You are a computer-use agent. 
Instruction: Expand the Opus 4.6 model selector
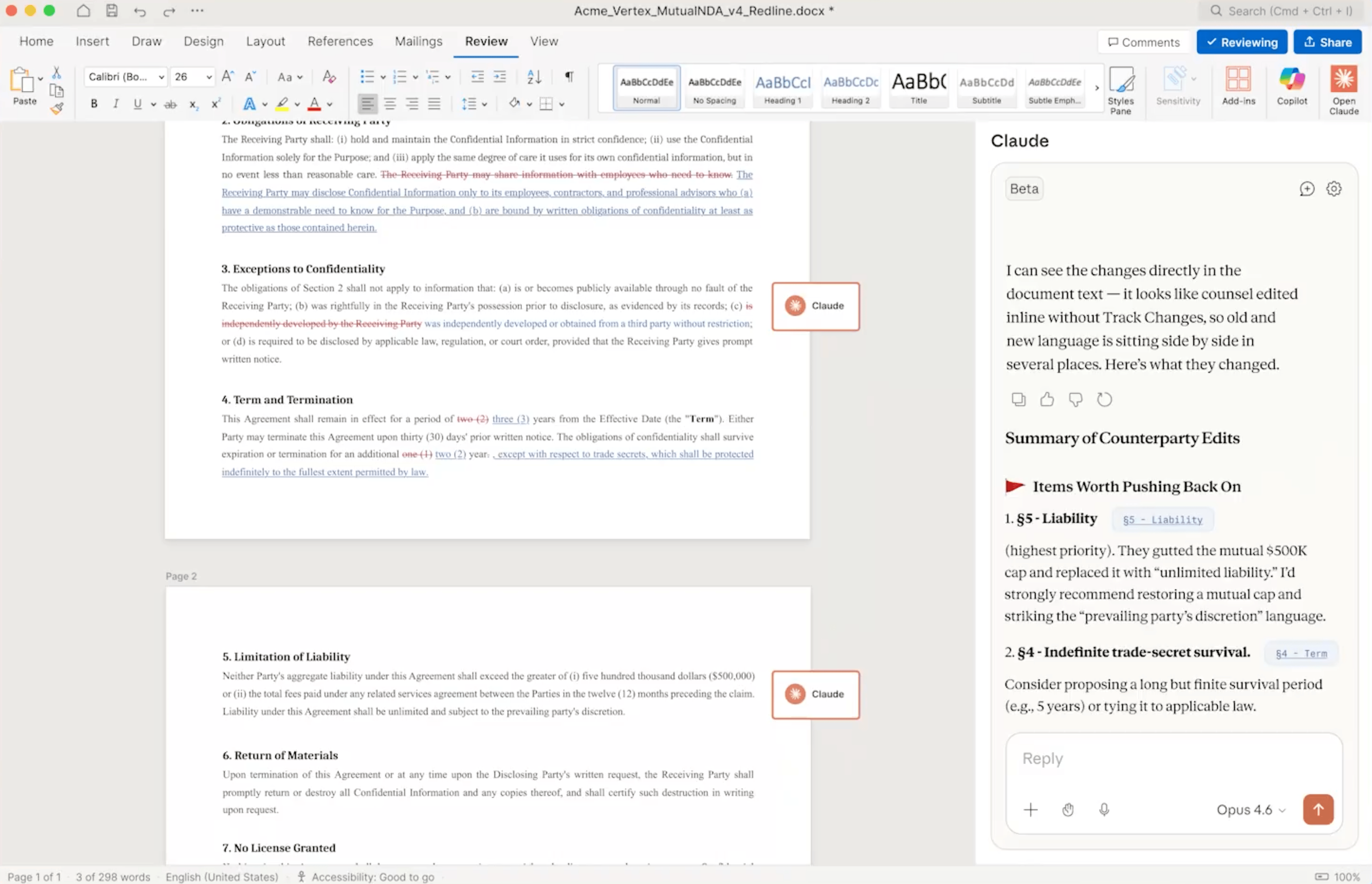tap(1251, 809)
